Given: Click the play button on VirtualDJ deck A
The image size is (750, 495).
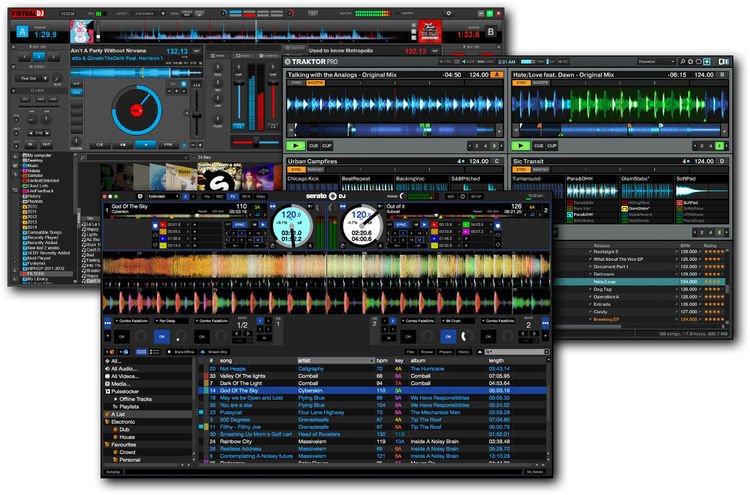Looking at the screenshot, I should point(145,144).
